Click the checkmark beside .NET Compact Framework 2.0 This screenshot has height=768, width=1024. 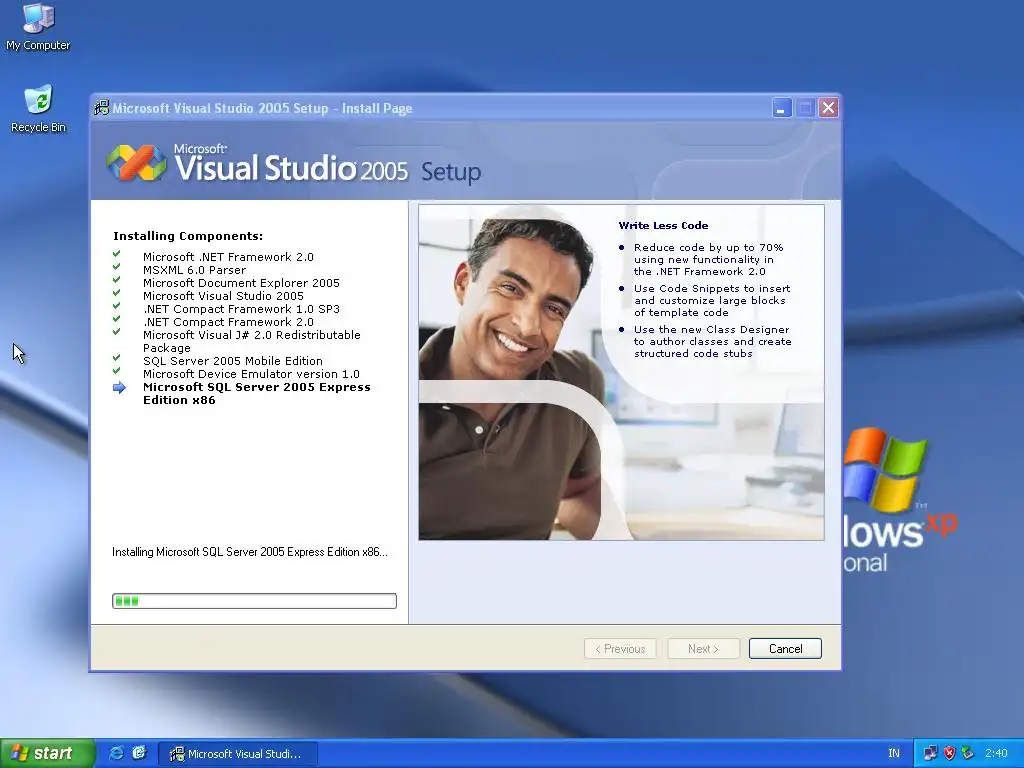(116, 319)
